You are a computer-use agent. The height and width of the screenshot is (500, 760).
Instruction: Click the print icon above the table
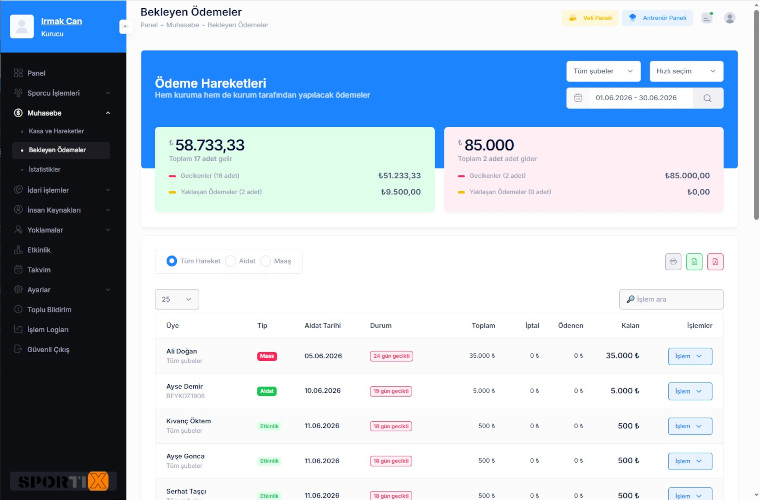[x=673, y=262]
